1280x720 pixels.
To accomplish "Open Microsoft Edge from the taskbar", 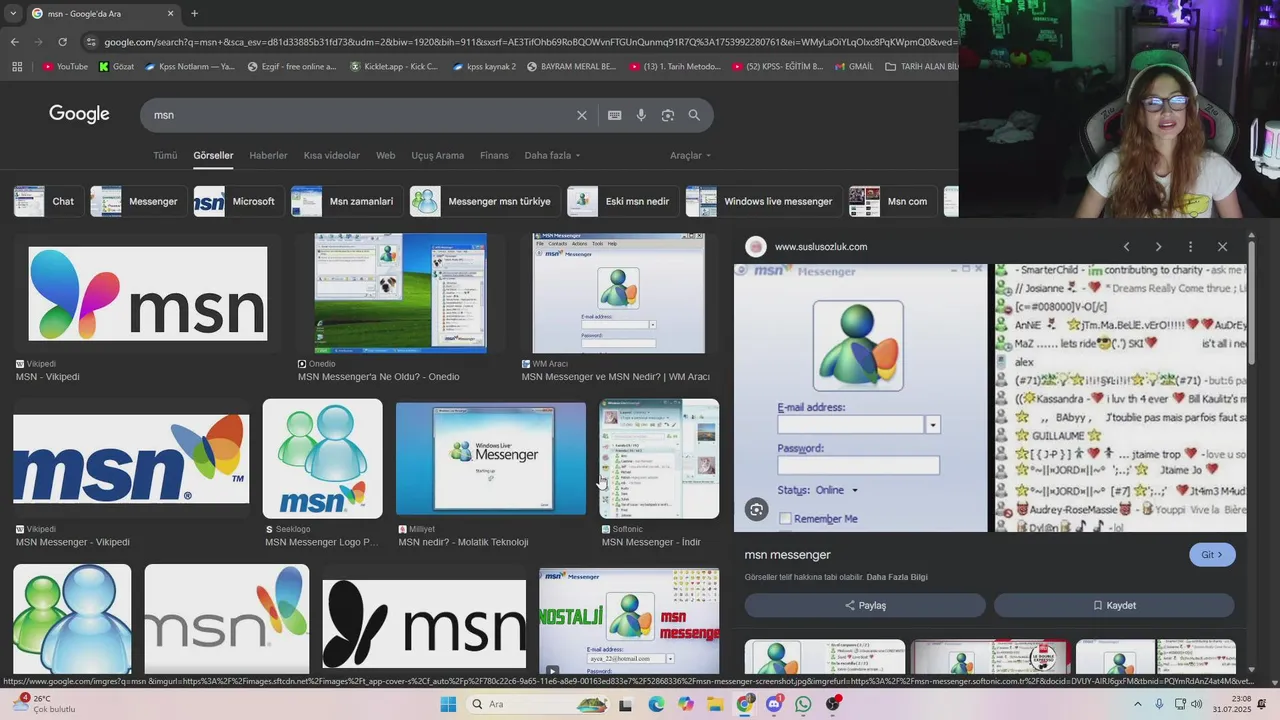I will tap(656, 704).
